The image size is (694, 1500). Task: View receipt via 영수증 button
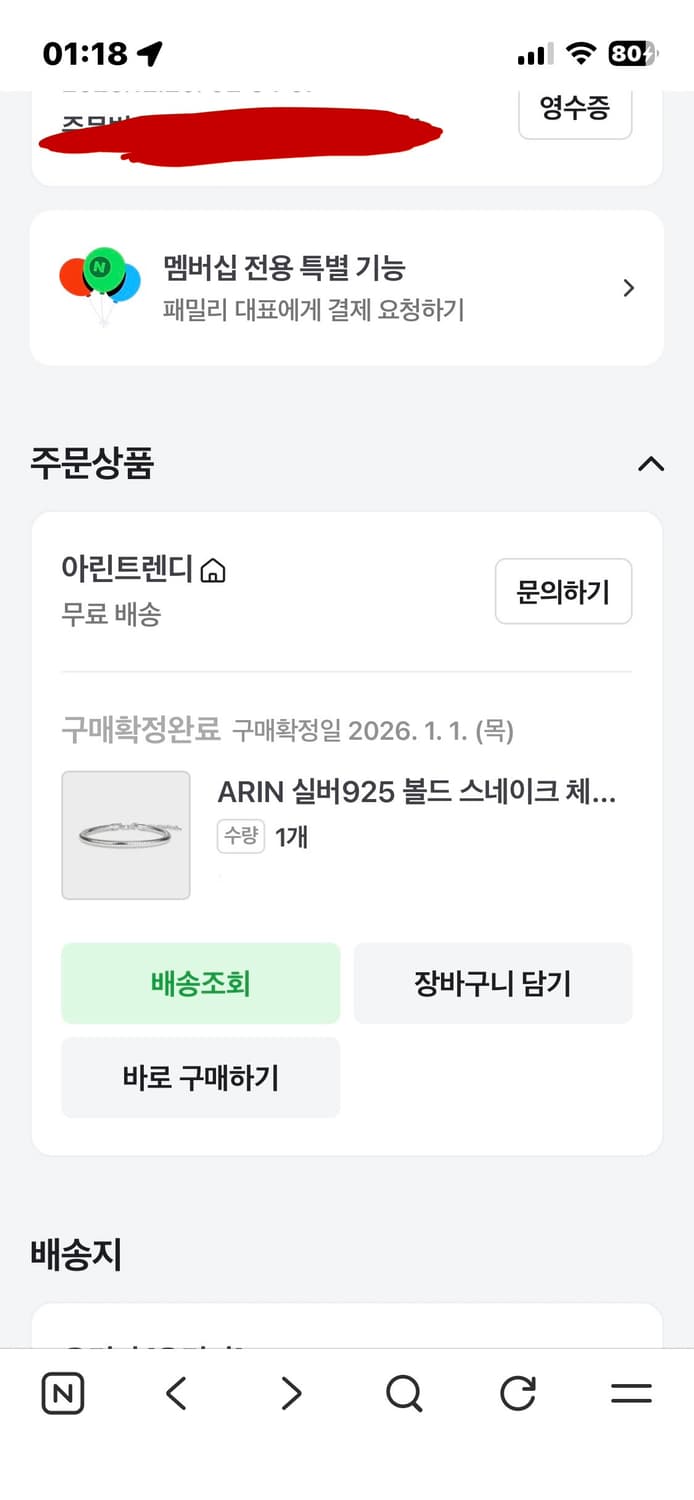pyautogui.click(x=575, y=110)
